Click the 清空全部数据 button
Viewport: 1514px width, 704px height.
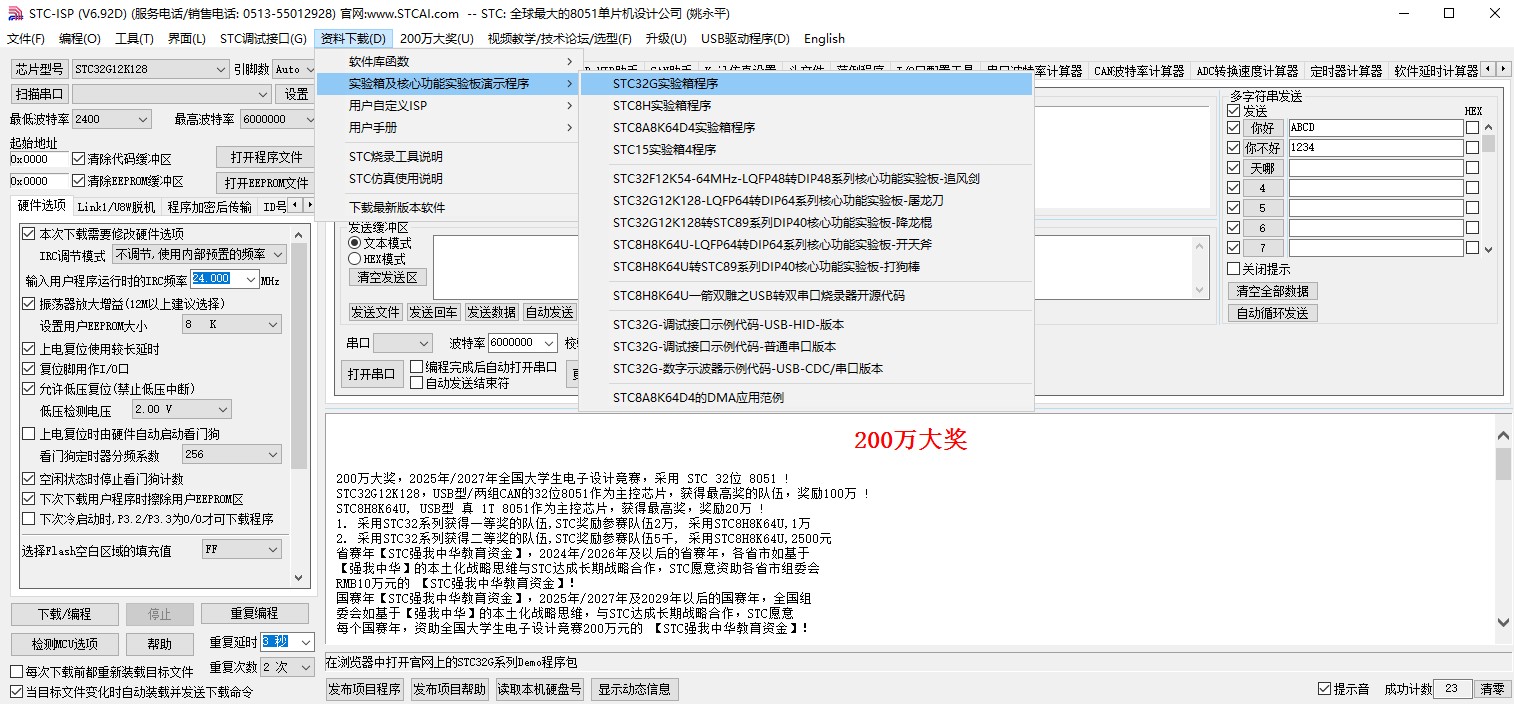pos(1272,291)
